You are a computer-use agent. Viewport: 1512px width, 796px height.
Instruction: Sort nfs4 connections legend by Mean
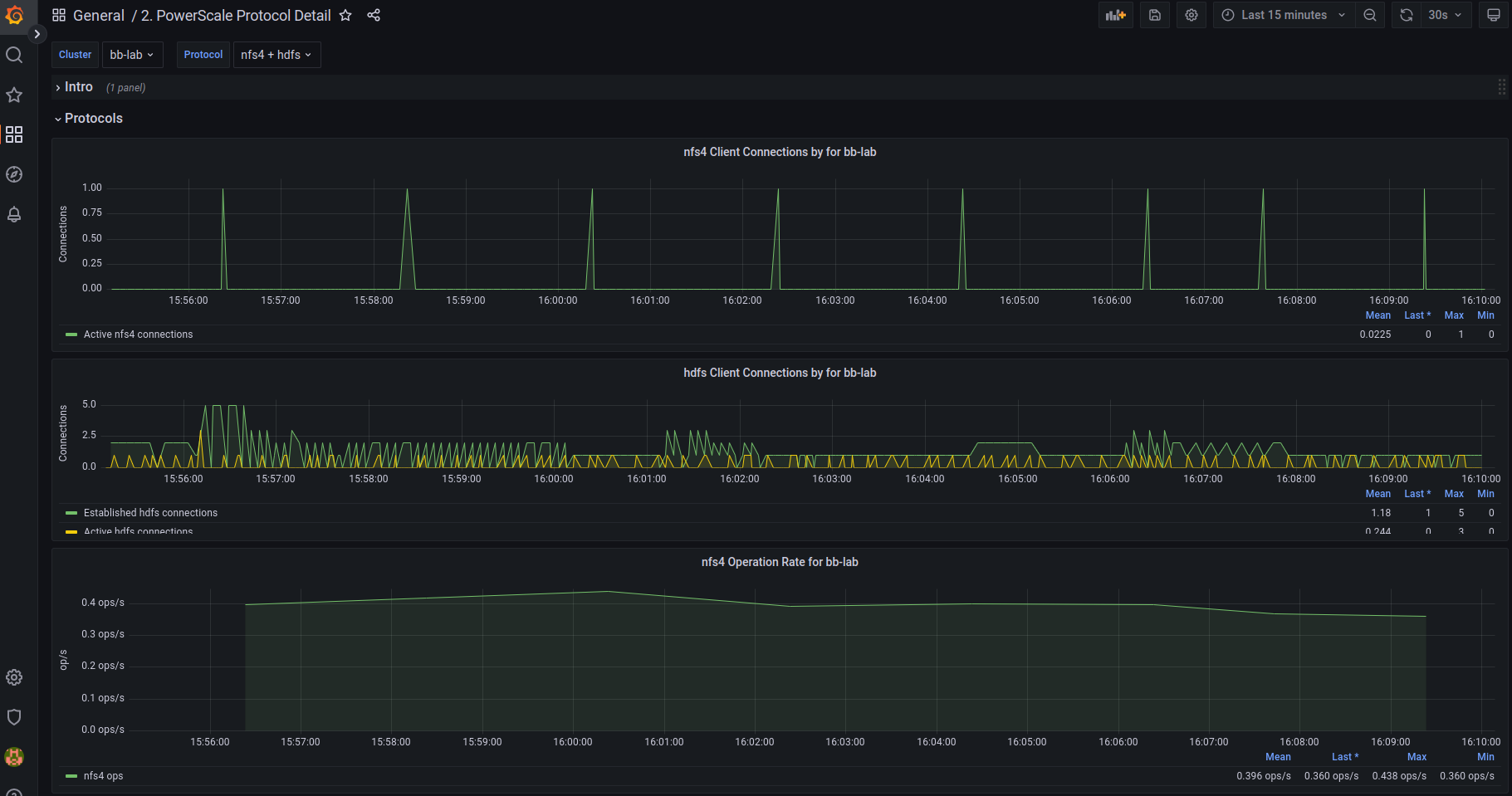click(x=1377, y=315)
